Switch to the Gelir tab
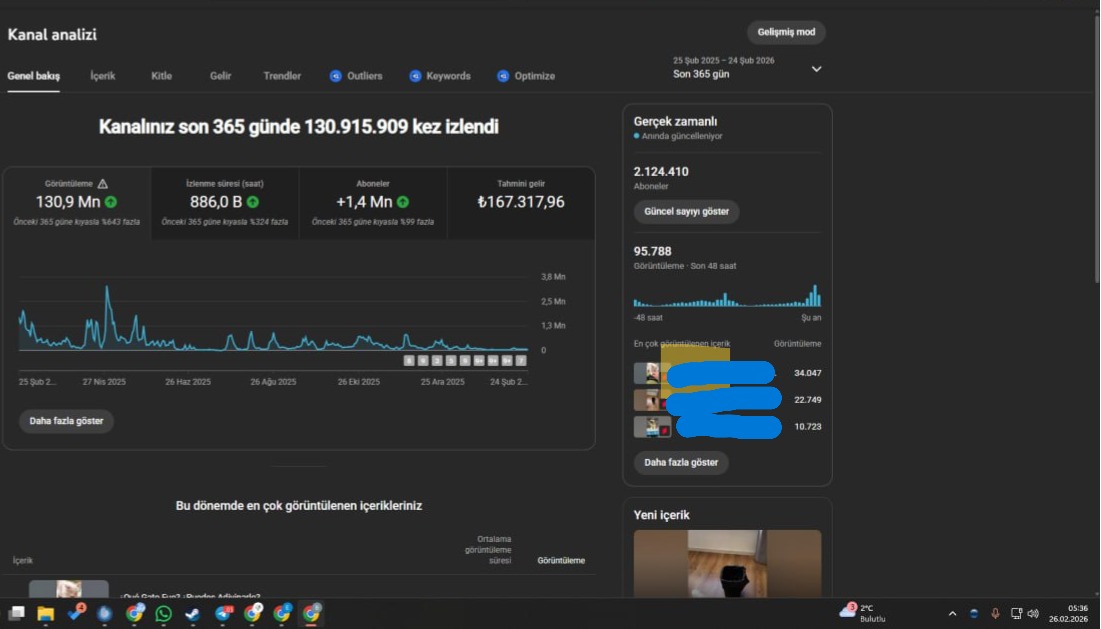The image size is (1101, 629). click(220, 76)
